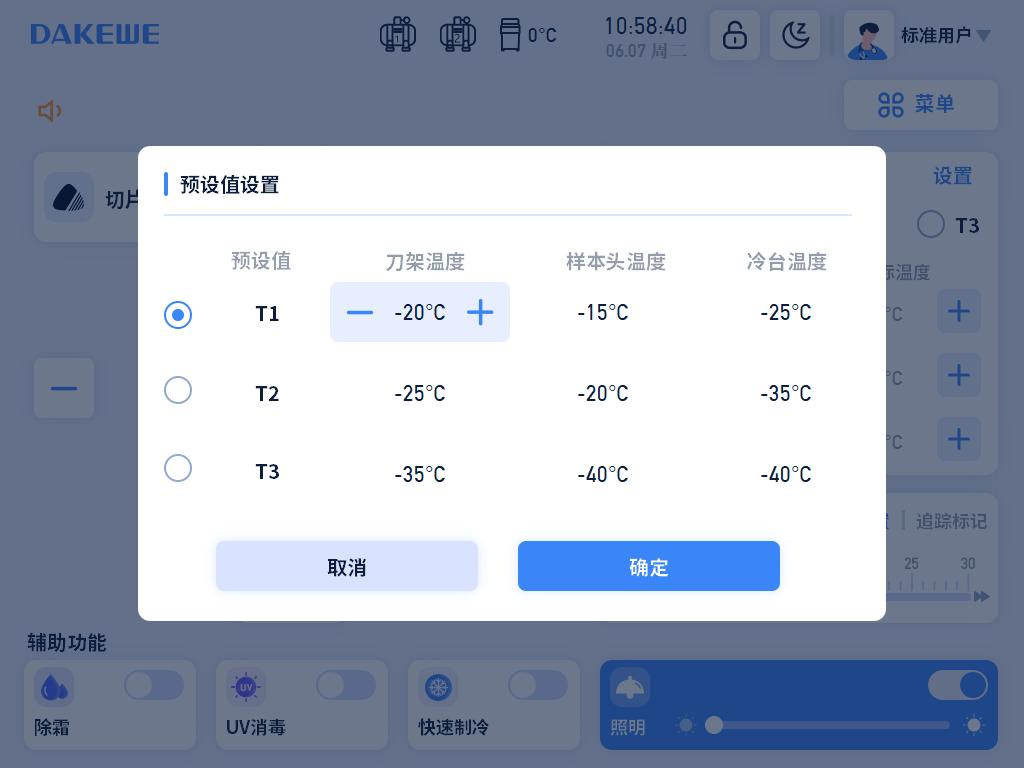Image resolution: width=1024 pixels, height=768 pixels.
Task: Click the first compressor status icon
Action: [x=398, y=35]
